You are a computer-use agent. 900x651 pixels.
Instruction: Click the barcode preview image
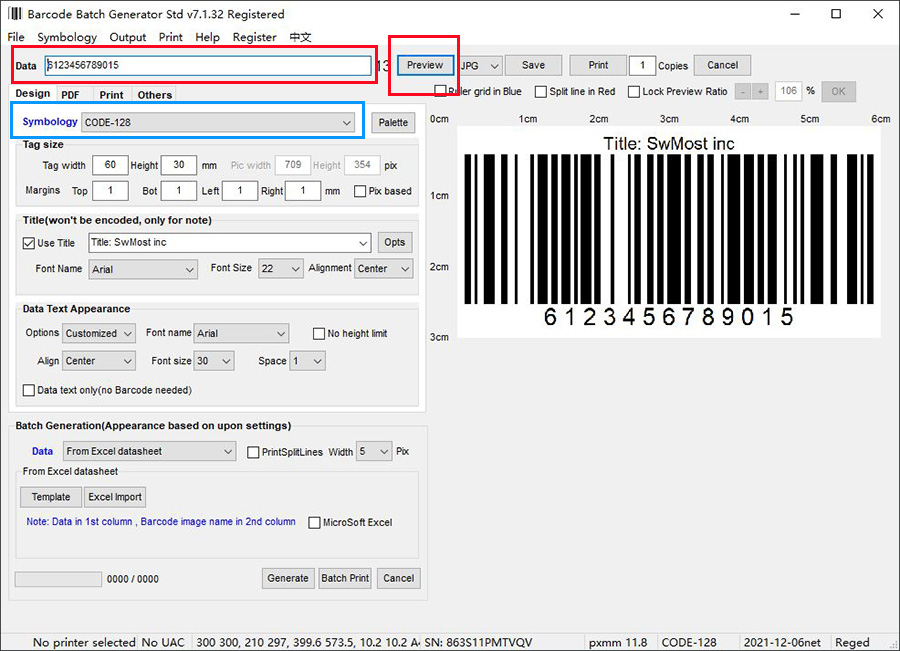[x=669, y=232]
